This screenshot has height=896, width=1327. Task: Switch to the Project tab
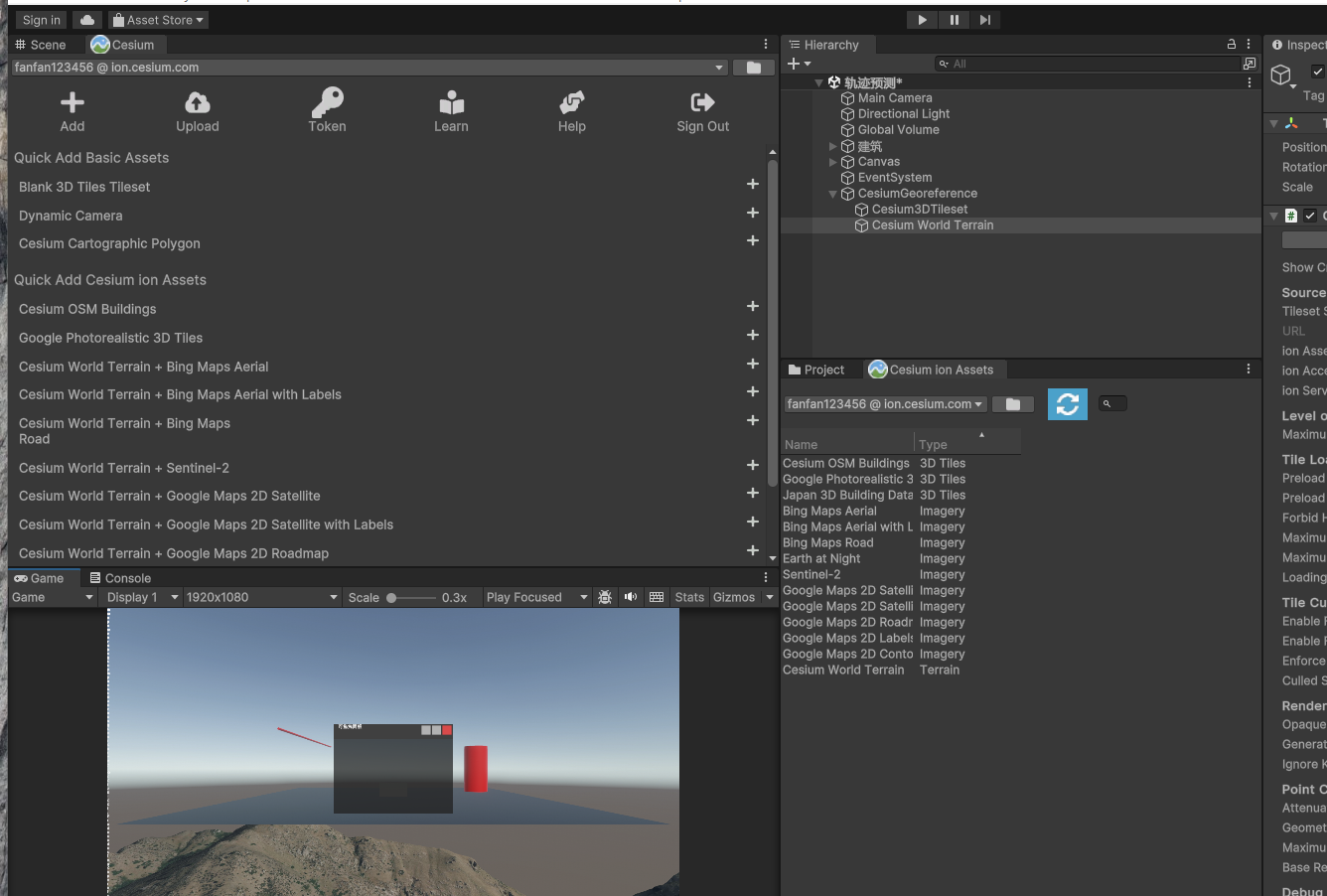pyautogui.click(x=816, y=370)
